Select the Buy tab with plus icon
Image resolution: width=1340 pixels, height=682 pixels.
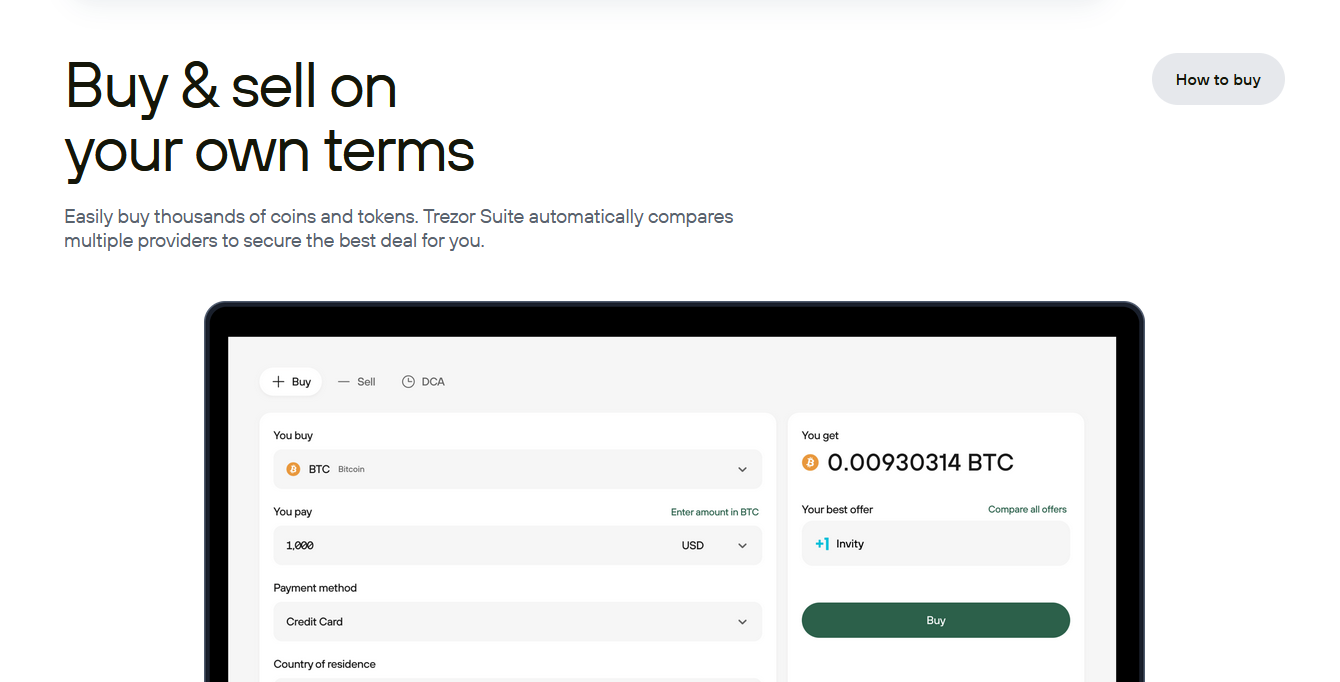coord(291,382)
